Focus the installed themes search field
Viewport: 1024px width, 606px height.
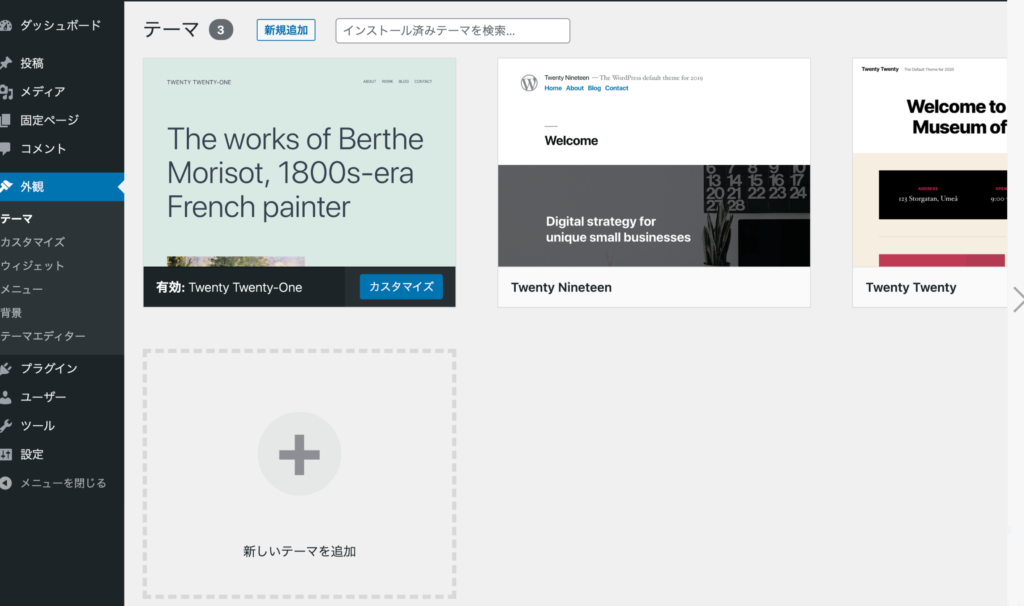pyautogui.click(x=452, y=31)
